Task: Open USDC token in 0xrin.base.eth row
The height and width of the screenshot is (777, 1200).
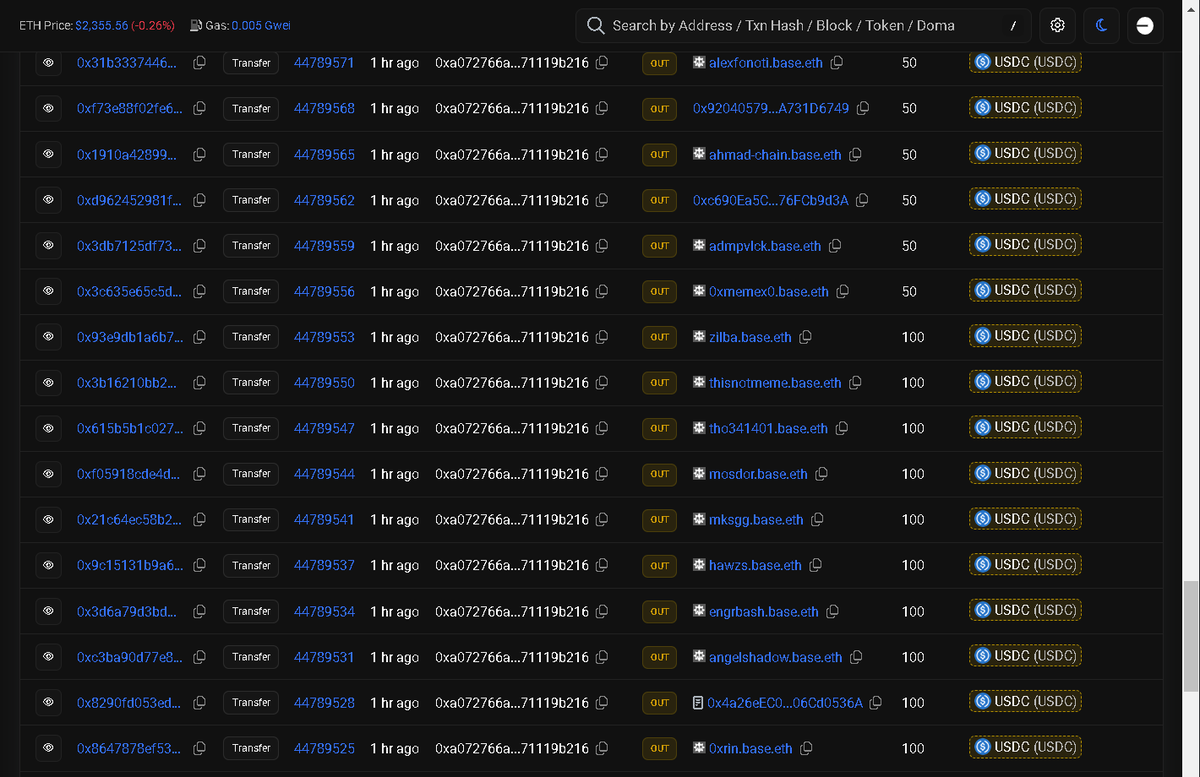Action: [x=1025, y=747]
